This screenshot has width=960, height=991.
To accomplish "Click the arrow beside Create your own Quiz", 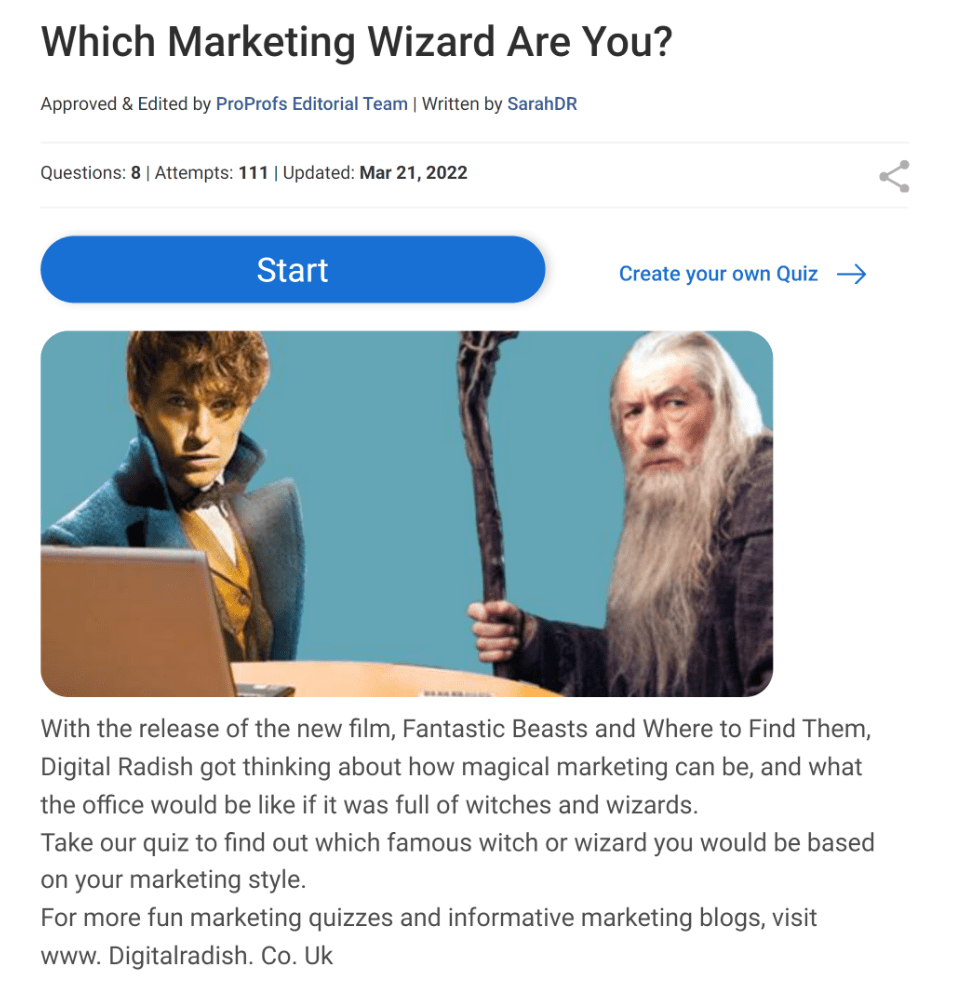I will [851, 274].
